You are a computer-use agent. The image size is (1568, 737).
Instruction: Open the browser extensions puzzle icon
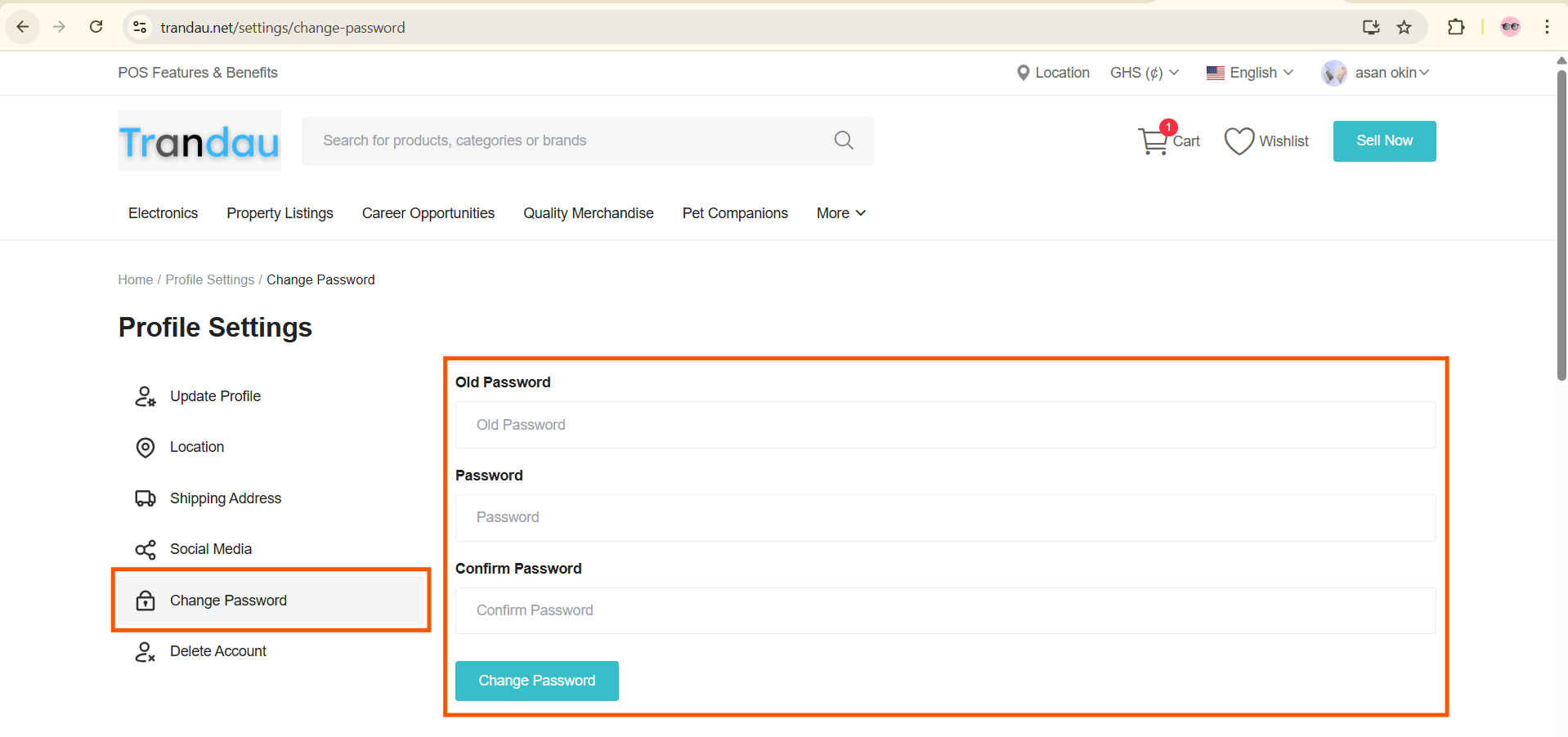tap(1456, 27)
